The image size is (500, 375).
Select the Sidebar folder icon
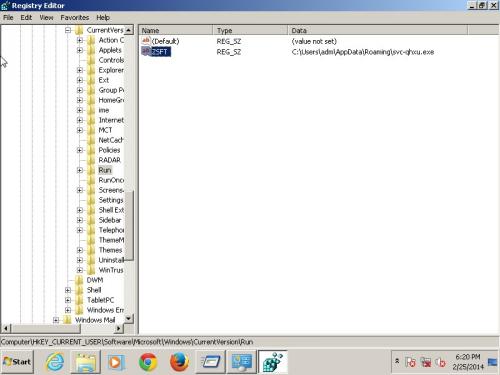(91, 220)
